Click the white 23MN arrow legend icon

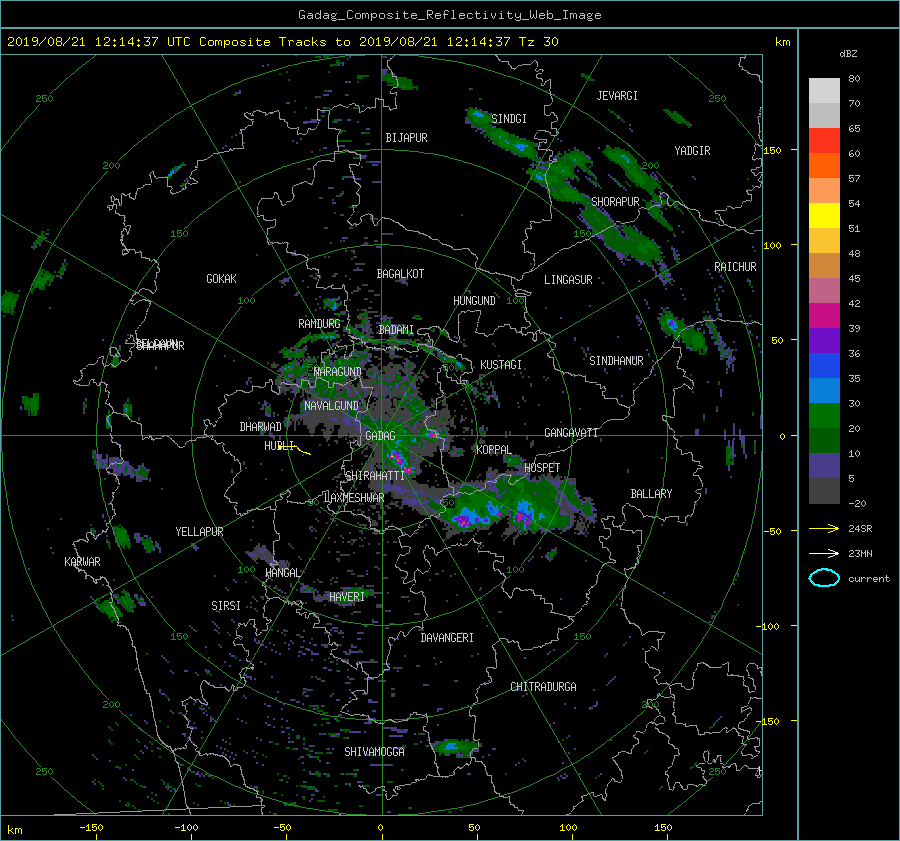point(824,553)
